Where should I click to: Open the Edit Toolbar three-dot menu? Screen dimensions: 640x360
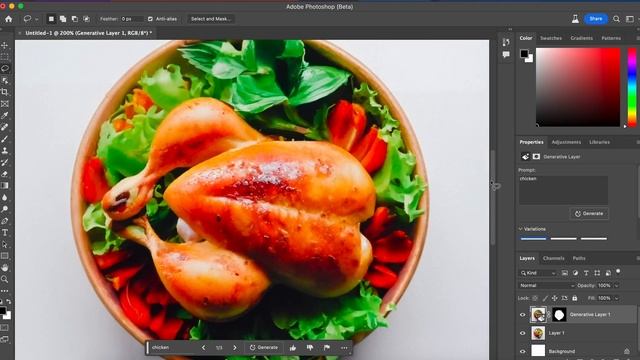point(5,291)
